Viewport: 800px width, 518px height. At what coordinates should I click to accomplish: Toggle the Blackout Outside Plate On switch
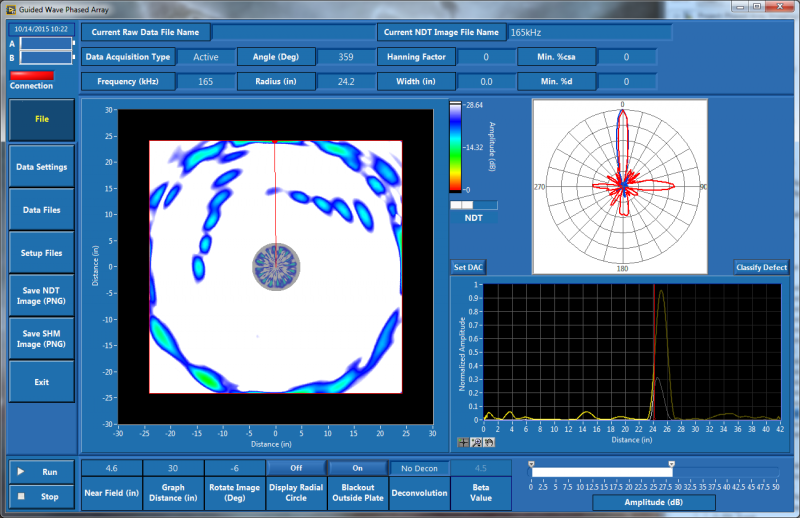[358, 468]
